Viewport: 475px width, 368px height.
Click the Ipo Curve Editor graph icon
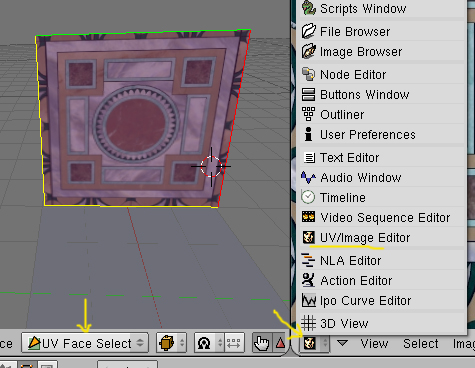(309, 300)
